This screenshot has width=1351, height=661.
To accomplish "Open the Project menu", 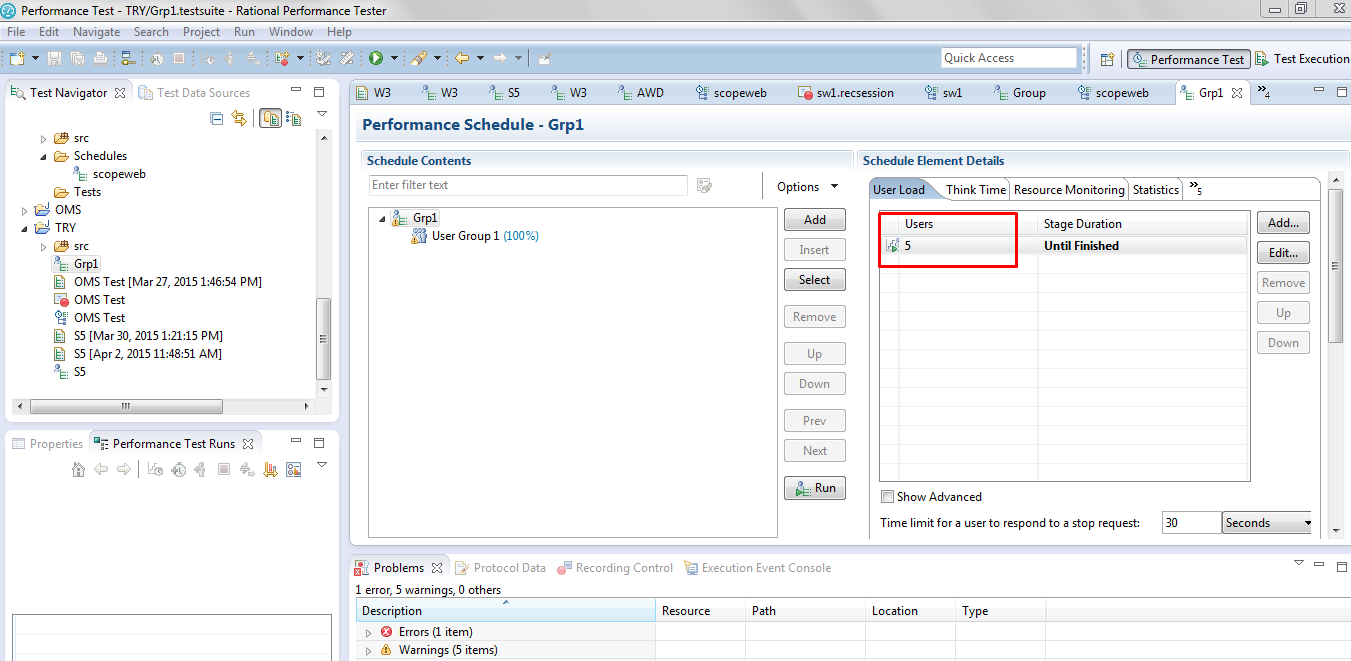I will click(x=201, y=32).
